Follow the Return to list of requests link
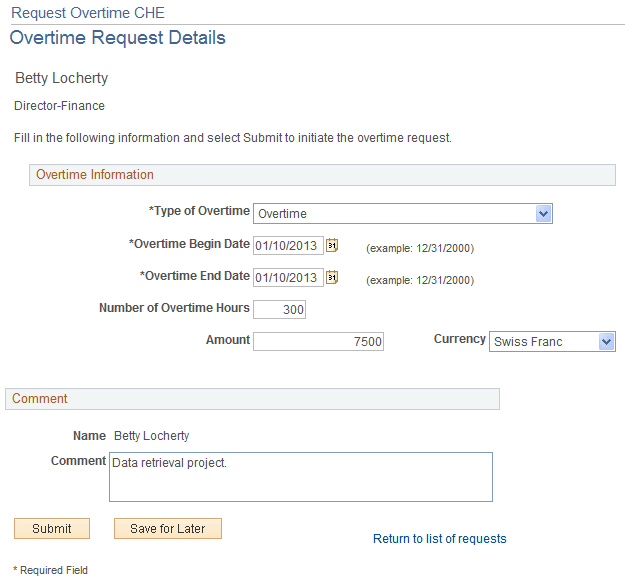 [439, 539]
